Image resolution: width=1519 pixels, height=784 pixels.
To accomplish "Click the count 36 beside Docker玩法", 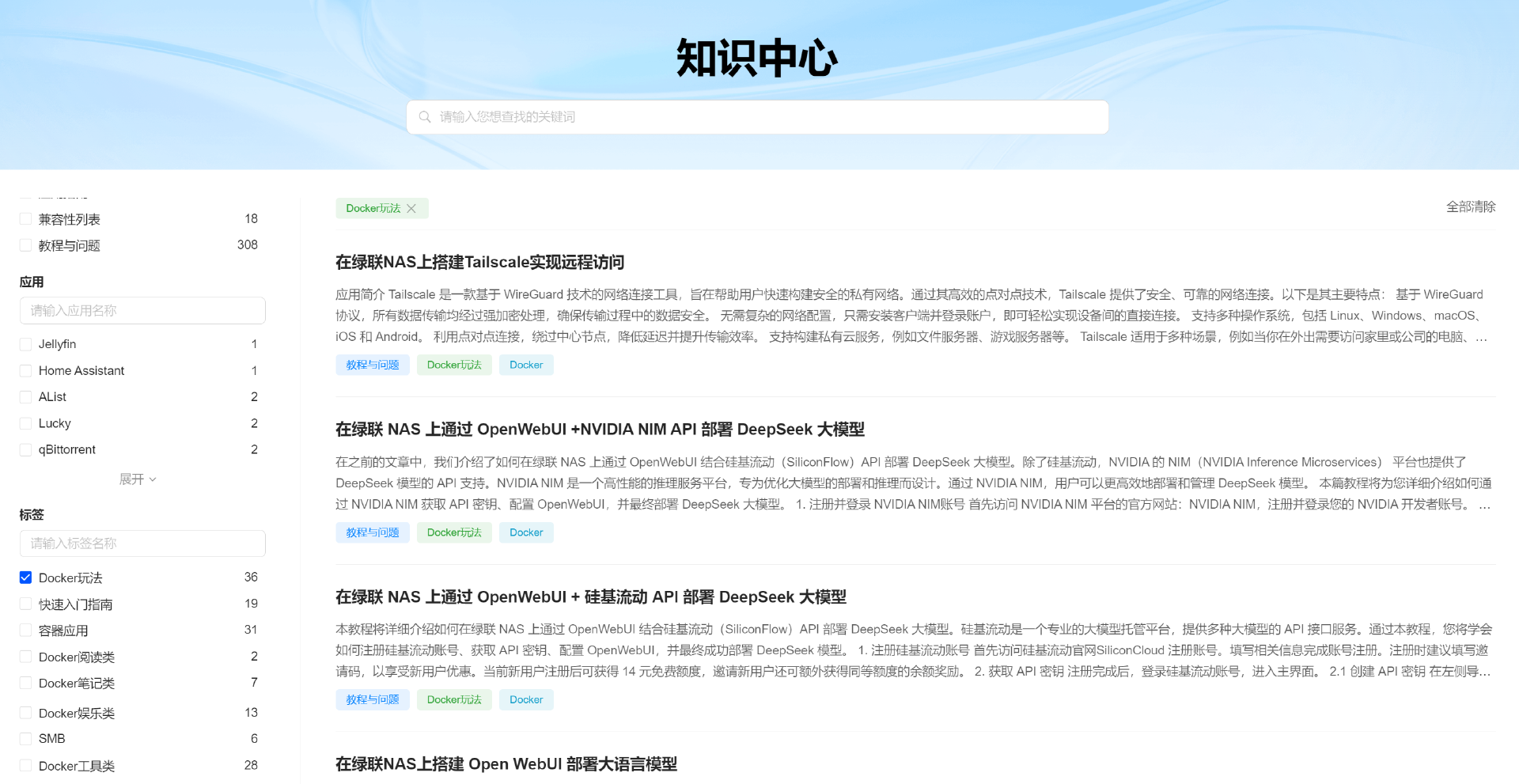I will point(251,578).
